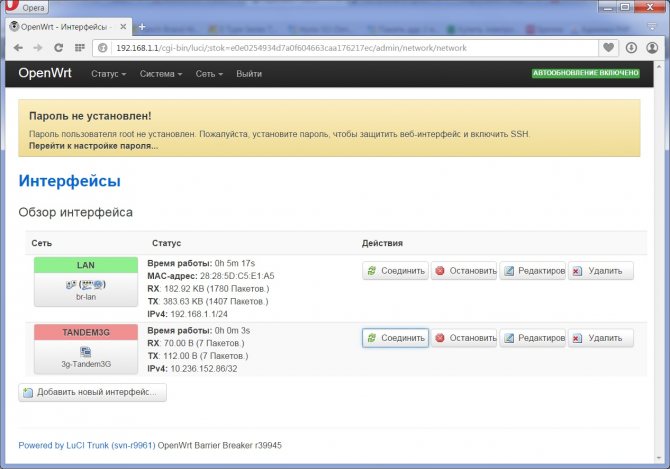Click the tab menu icon at tab bar end
Image resolution: width=670 pixels, height=469 pixels.
(x=652, y=27)
